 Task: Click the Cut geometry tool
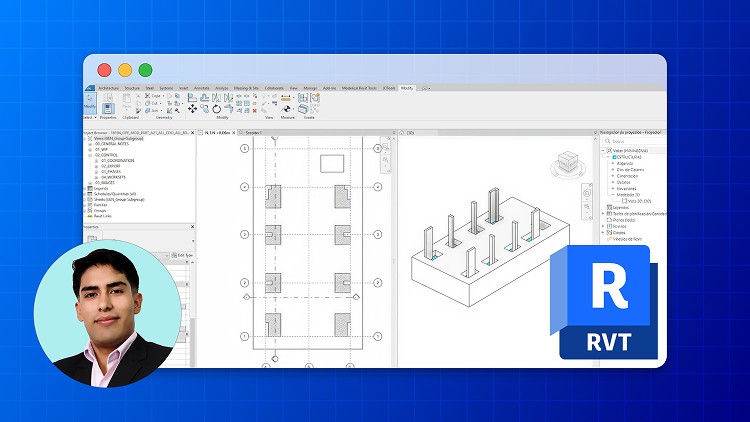[152, 103]
